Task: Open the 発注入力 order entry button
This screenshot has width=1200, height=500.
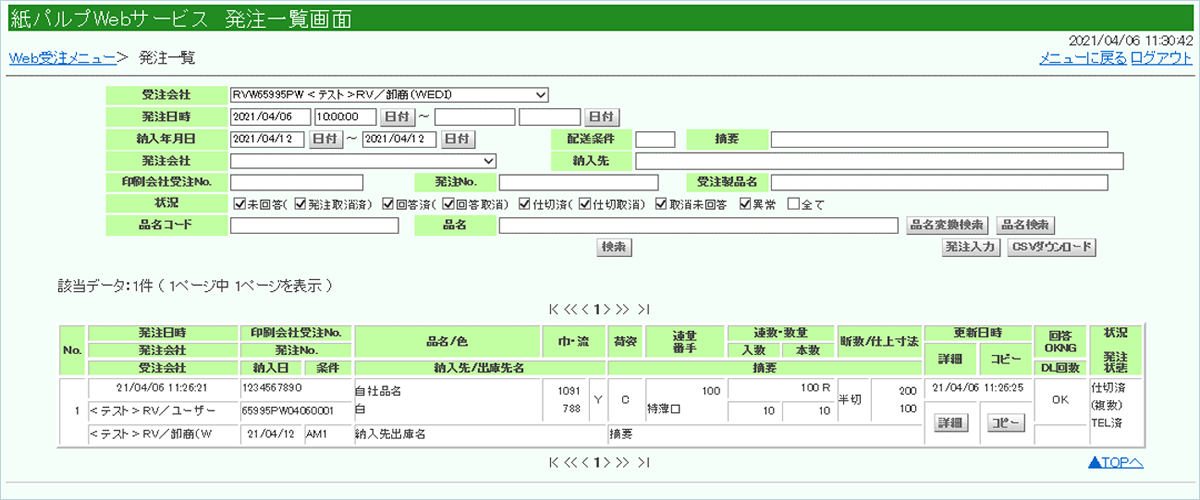Action: click(x=970, y=247)
